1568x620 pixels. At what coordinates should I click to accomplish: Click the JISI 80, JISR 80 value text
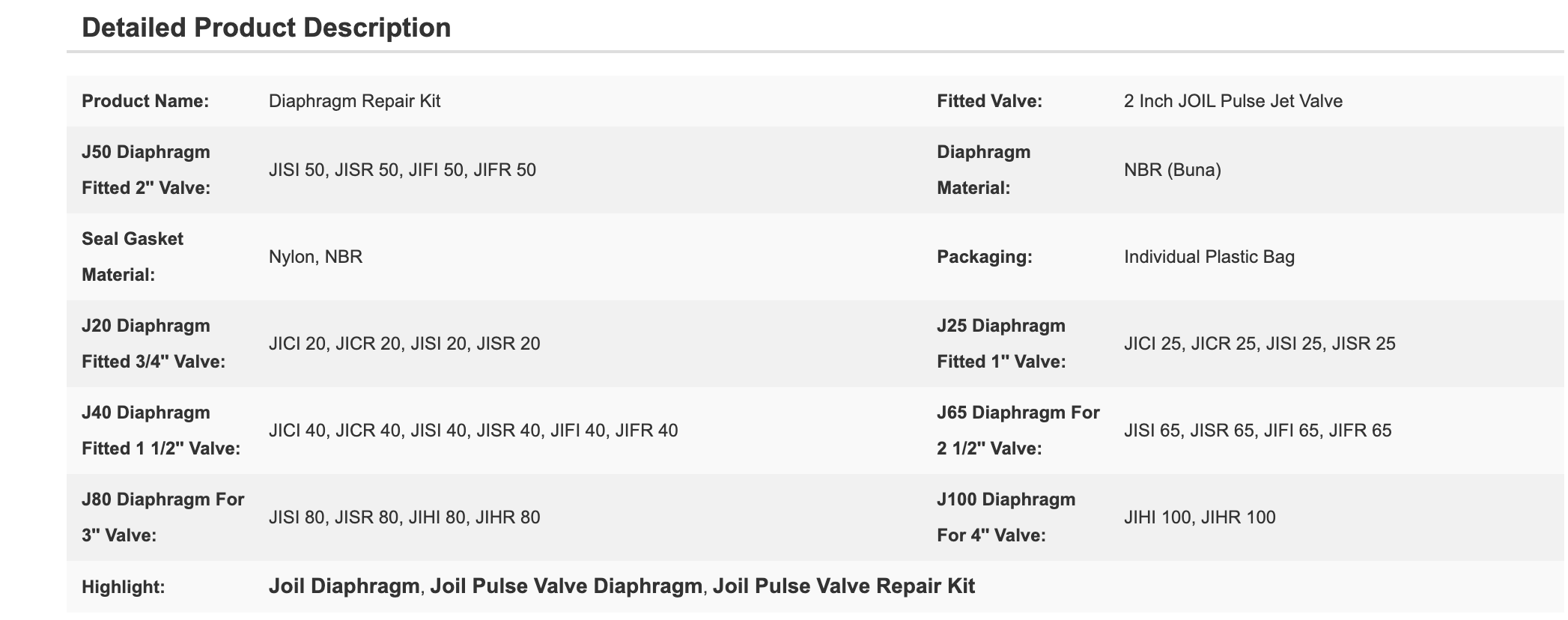click(x=404, y=517)
